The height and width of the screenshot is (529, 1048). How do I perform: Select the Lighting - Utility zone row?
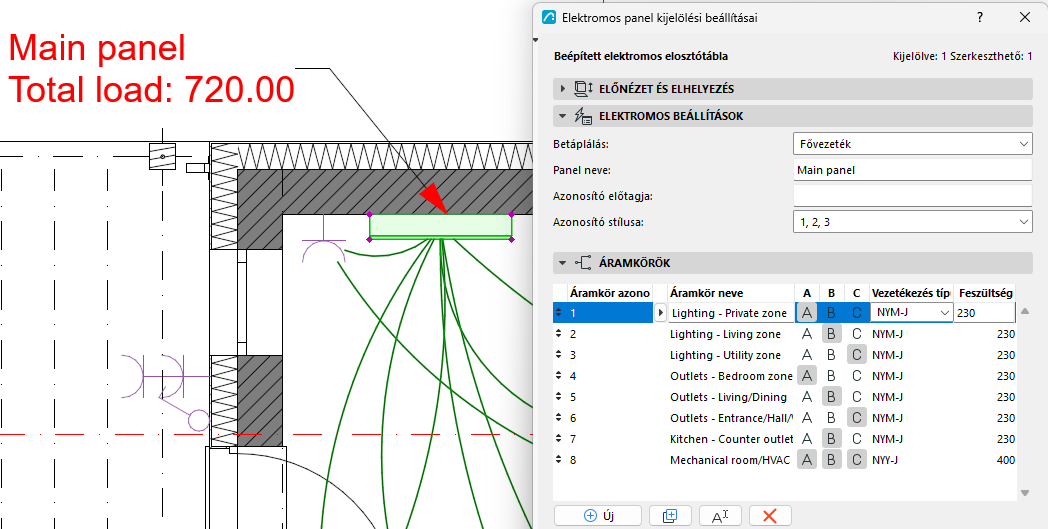(785, 354)
